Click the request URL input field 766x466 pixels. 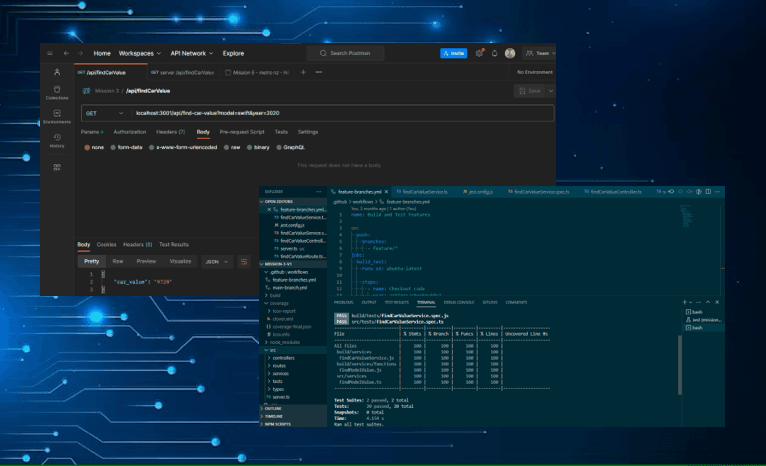(342, 113)
